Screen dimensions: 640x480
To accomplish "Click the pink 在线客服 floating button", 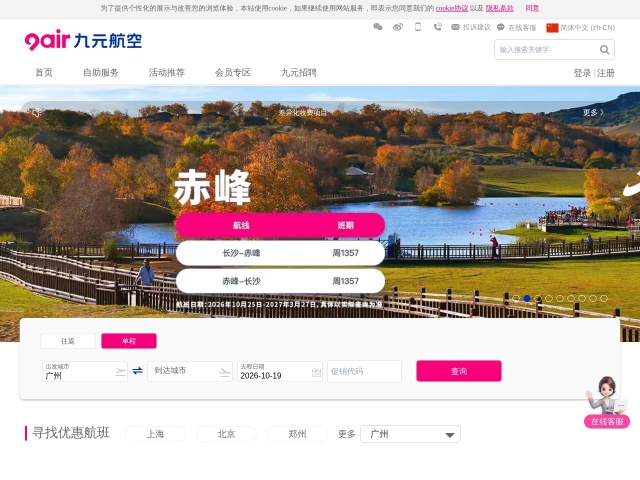I will click(x=607, y=421).
